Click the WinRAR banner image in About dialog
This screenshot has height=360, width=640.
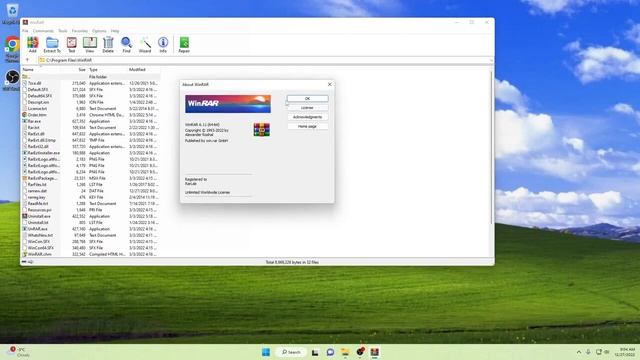click(228, 104)
